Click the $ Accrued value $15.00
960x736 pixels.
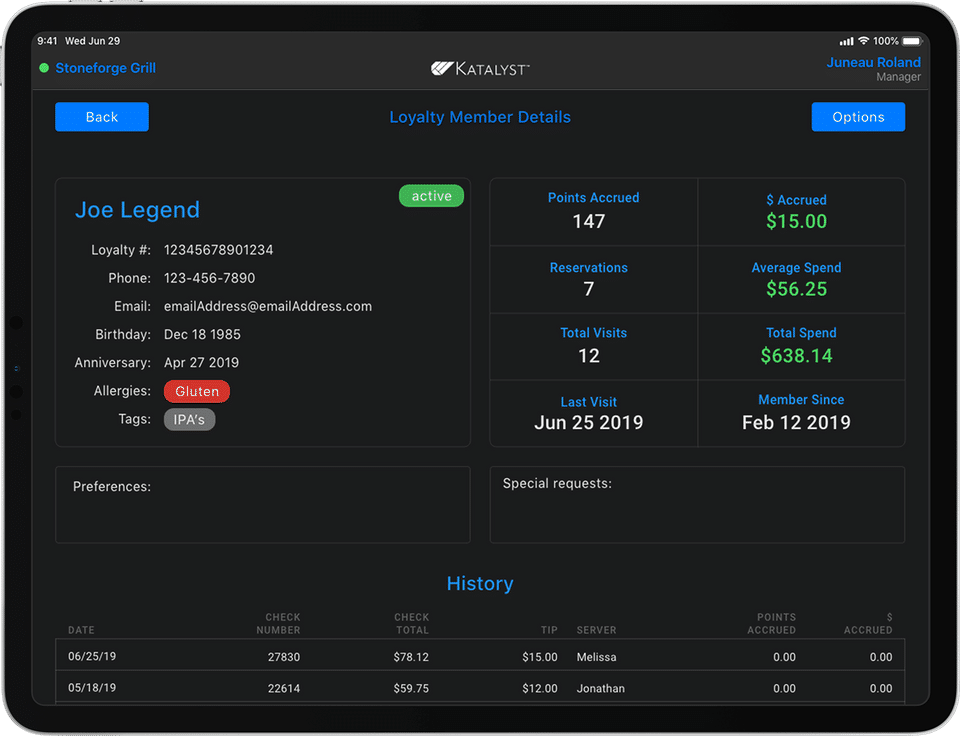coord(797,221)
